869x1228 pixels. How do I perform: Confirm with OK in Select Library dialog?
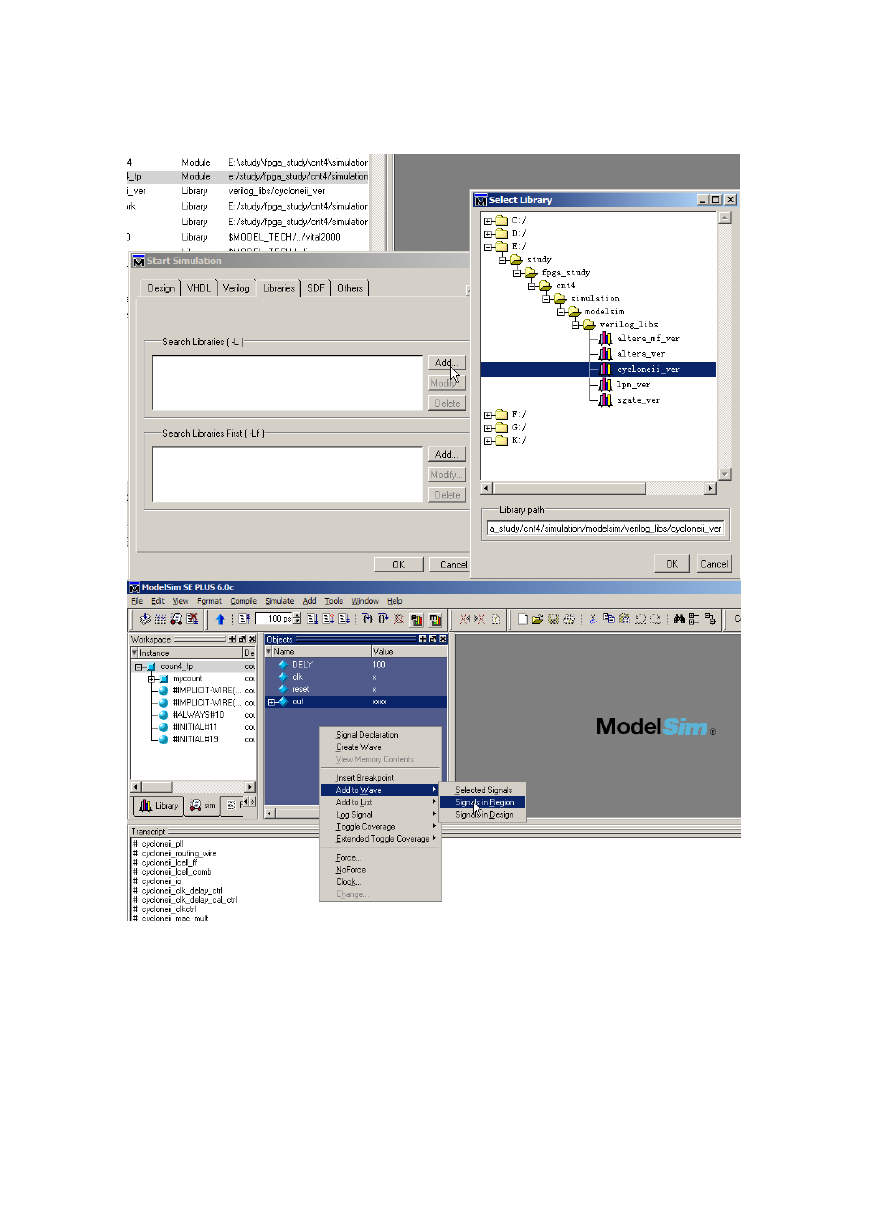672,564
